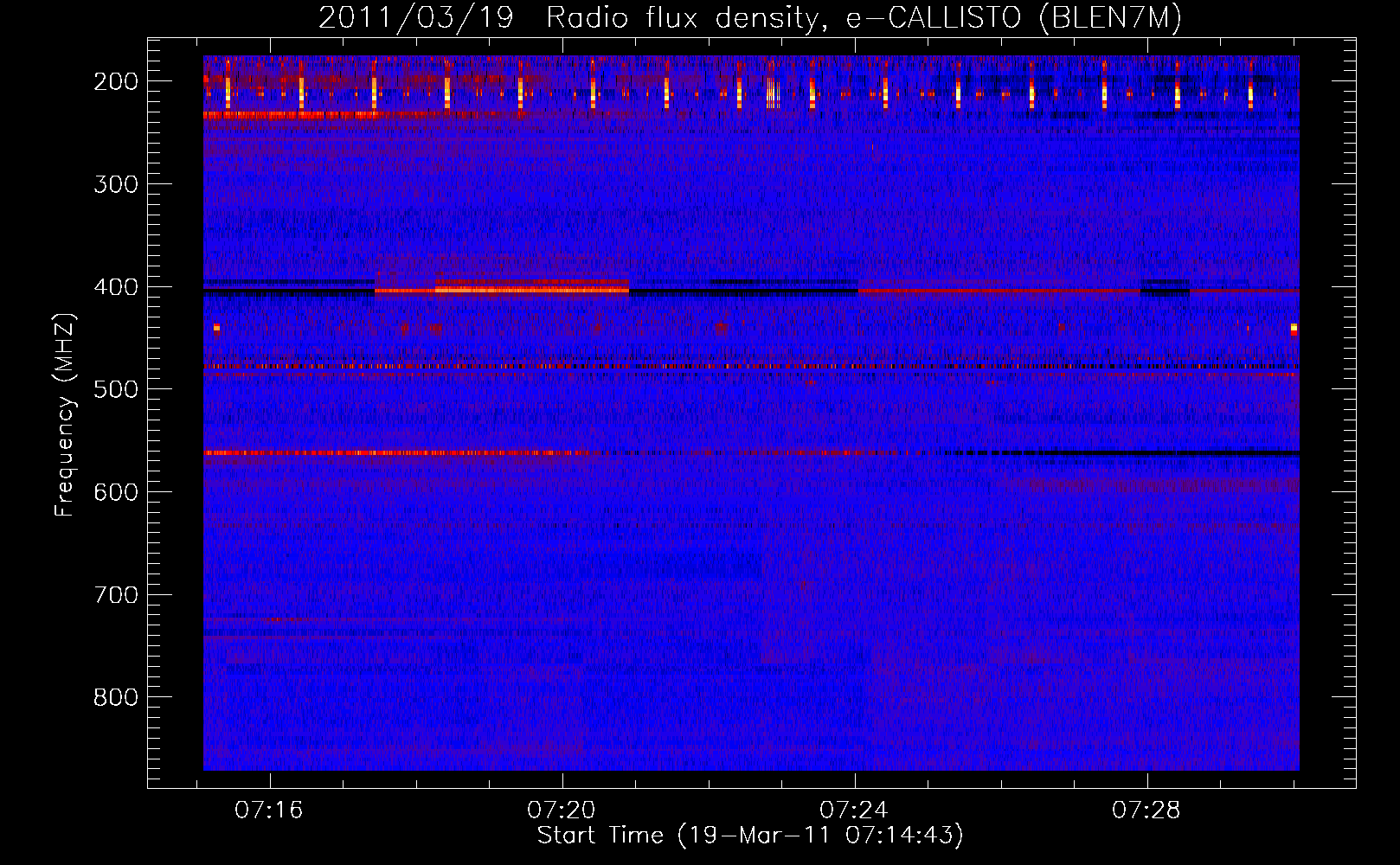1400x865 pixels.
Task: Click the 600 frequency tick label
Action: (116, 492)
